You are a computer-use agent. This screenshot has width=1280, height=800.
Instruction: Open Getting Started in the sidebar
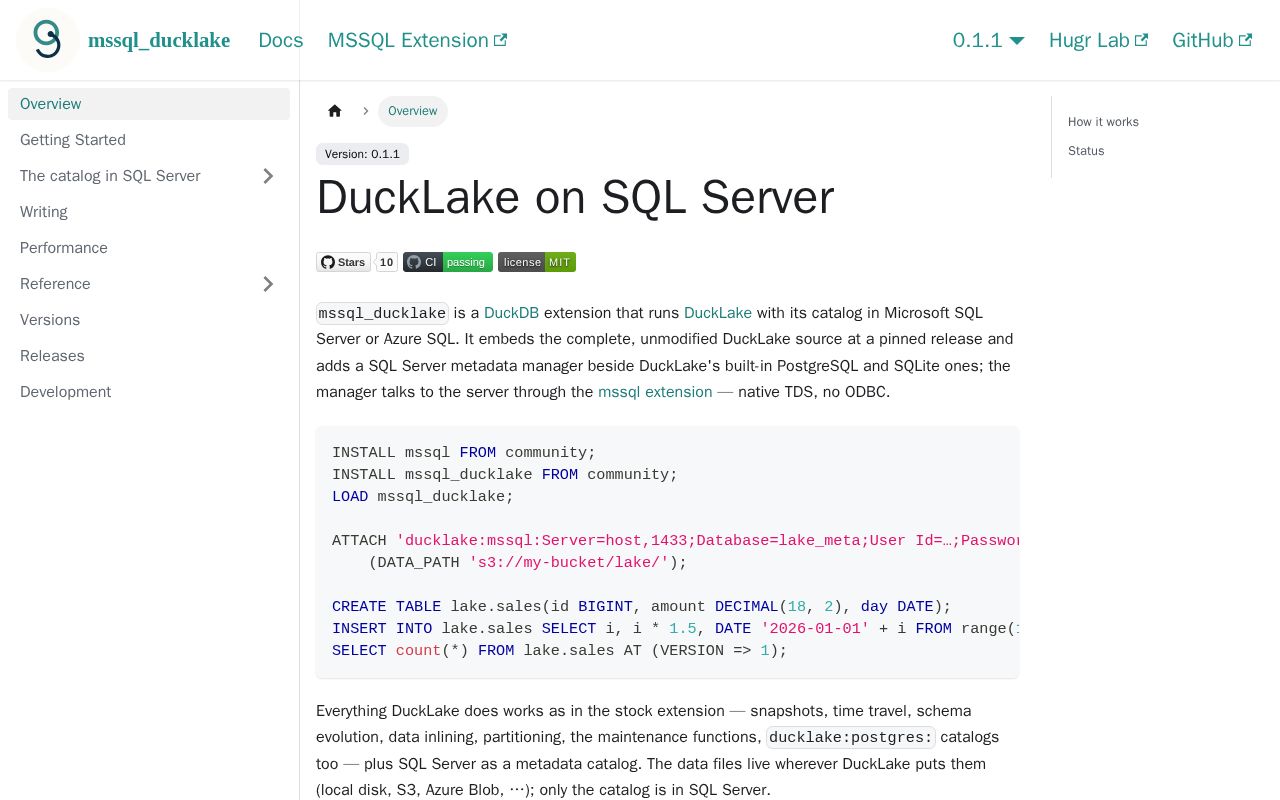coord(149,140)
